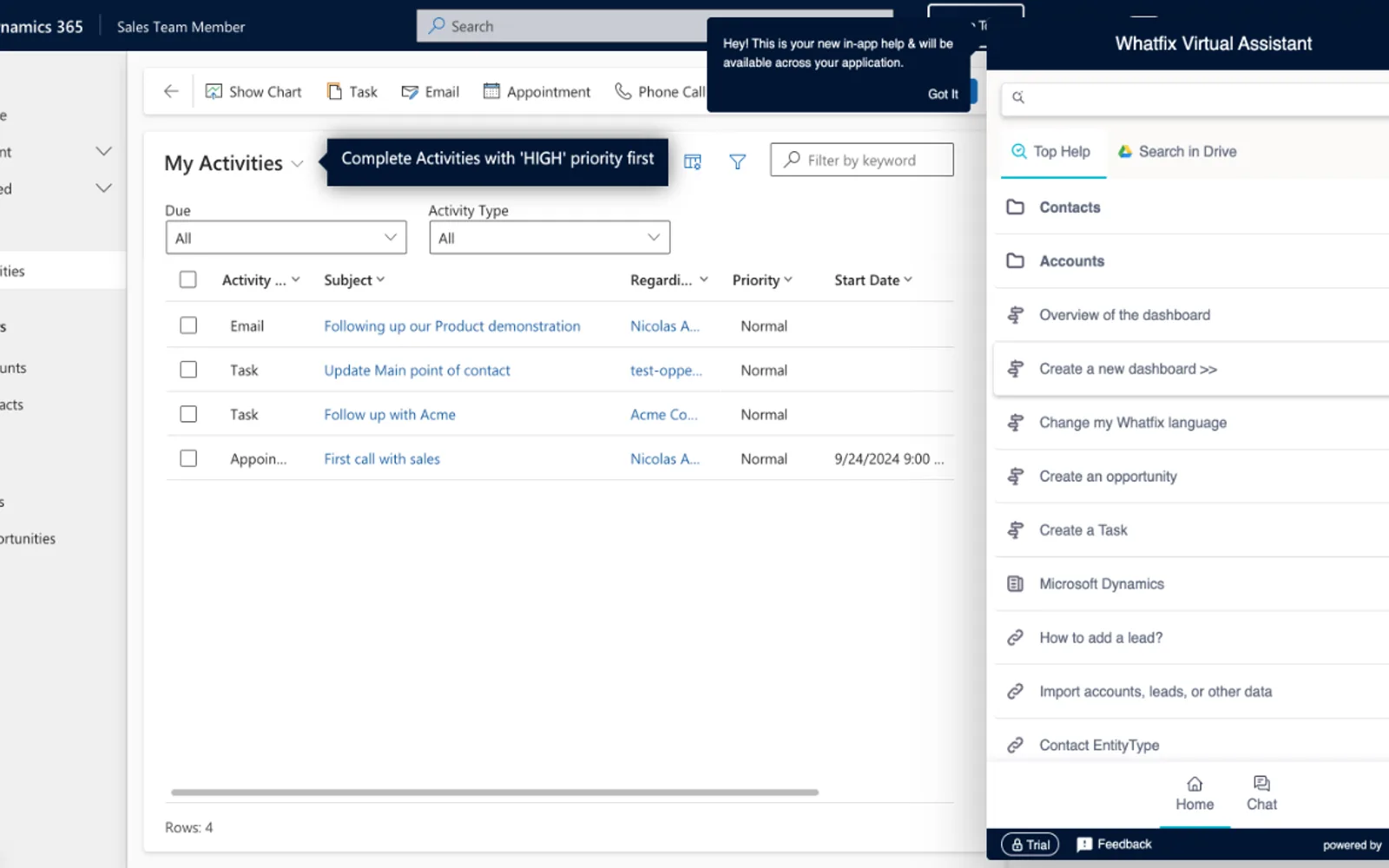Click the Trial lock badge
This screenshot has height=868, width=1389.
click(x=1030, y=845)
